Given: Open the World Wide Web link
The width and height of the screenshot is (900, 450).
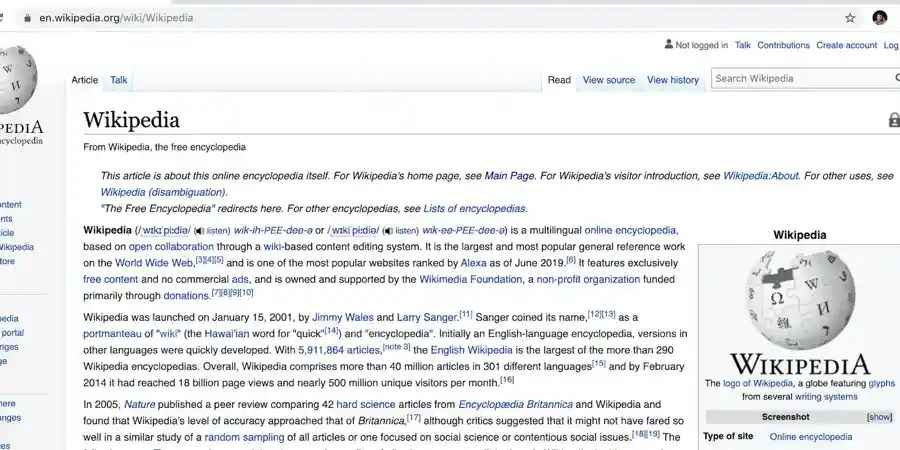Looking at the screenshot, I should coord(154,263).
